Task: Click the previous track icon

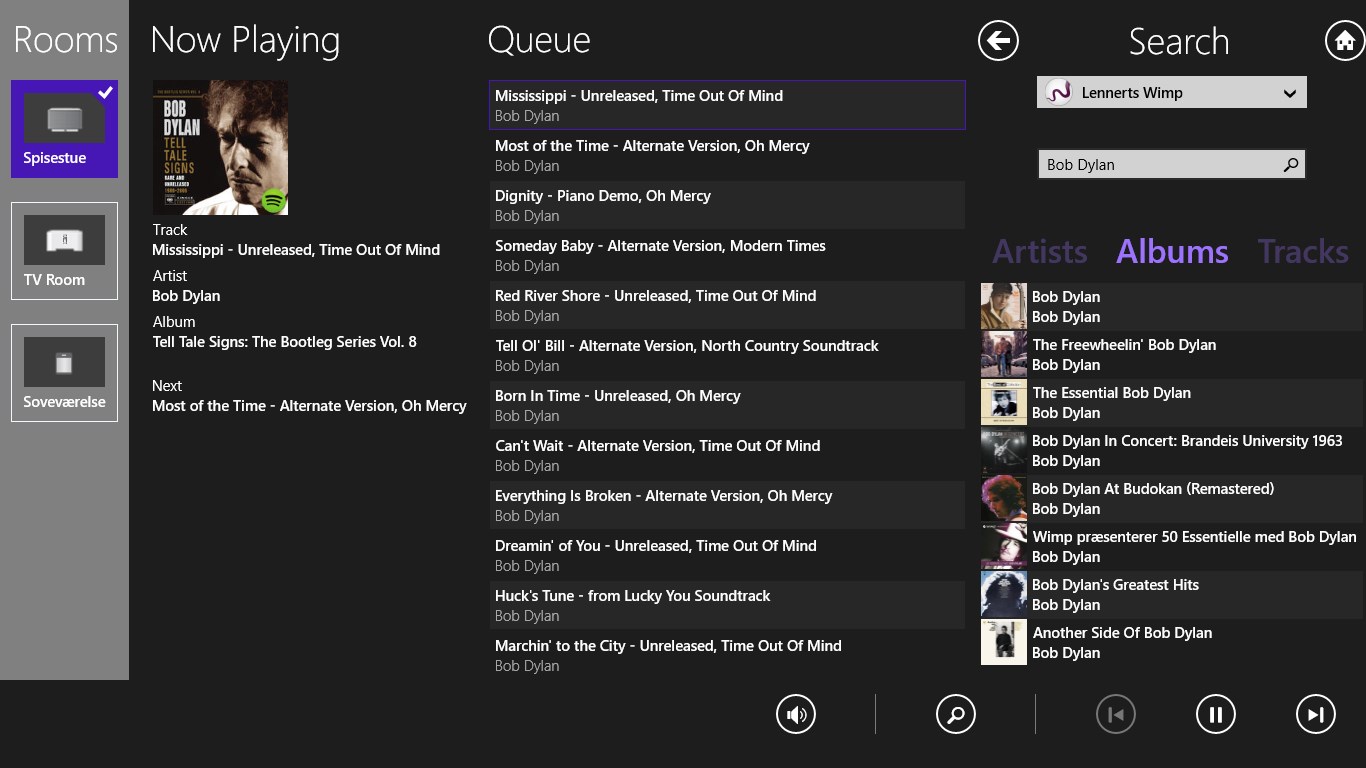Action: 1116,714
